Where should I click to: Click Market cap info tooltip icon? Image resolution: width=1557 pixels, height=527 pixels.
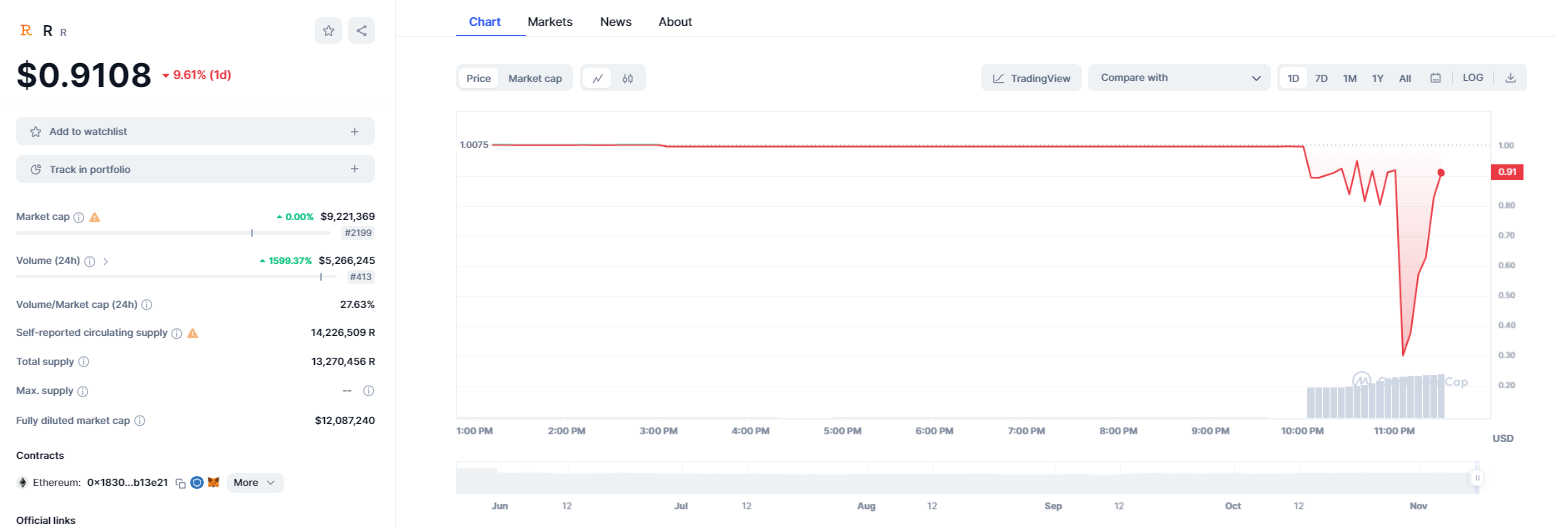78,217
